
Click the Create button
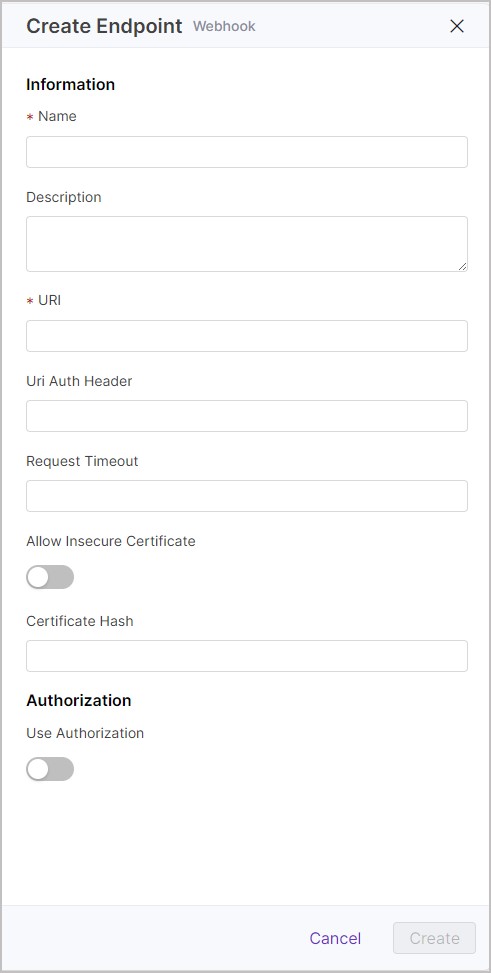click(x=435, y=938)
